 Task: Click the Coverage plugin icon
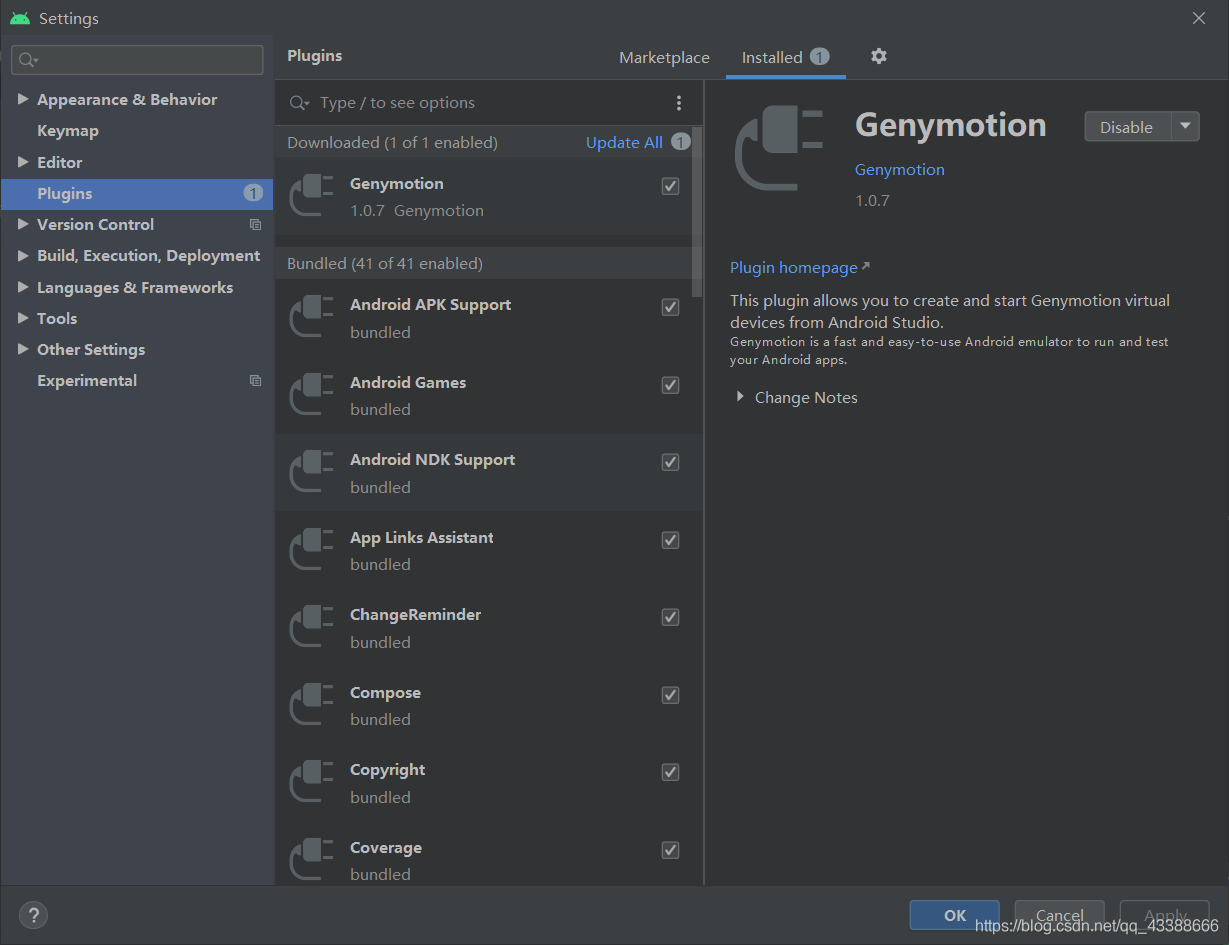[x=312, y=860]
